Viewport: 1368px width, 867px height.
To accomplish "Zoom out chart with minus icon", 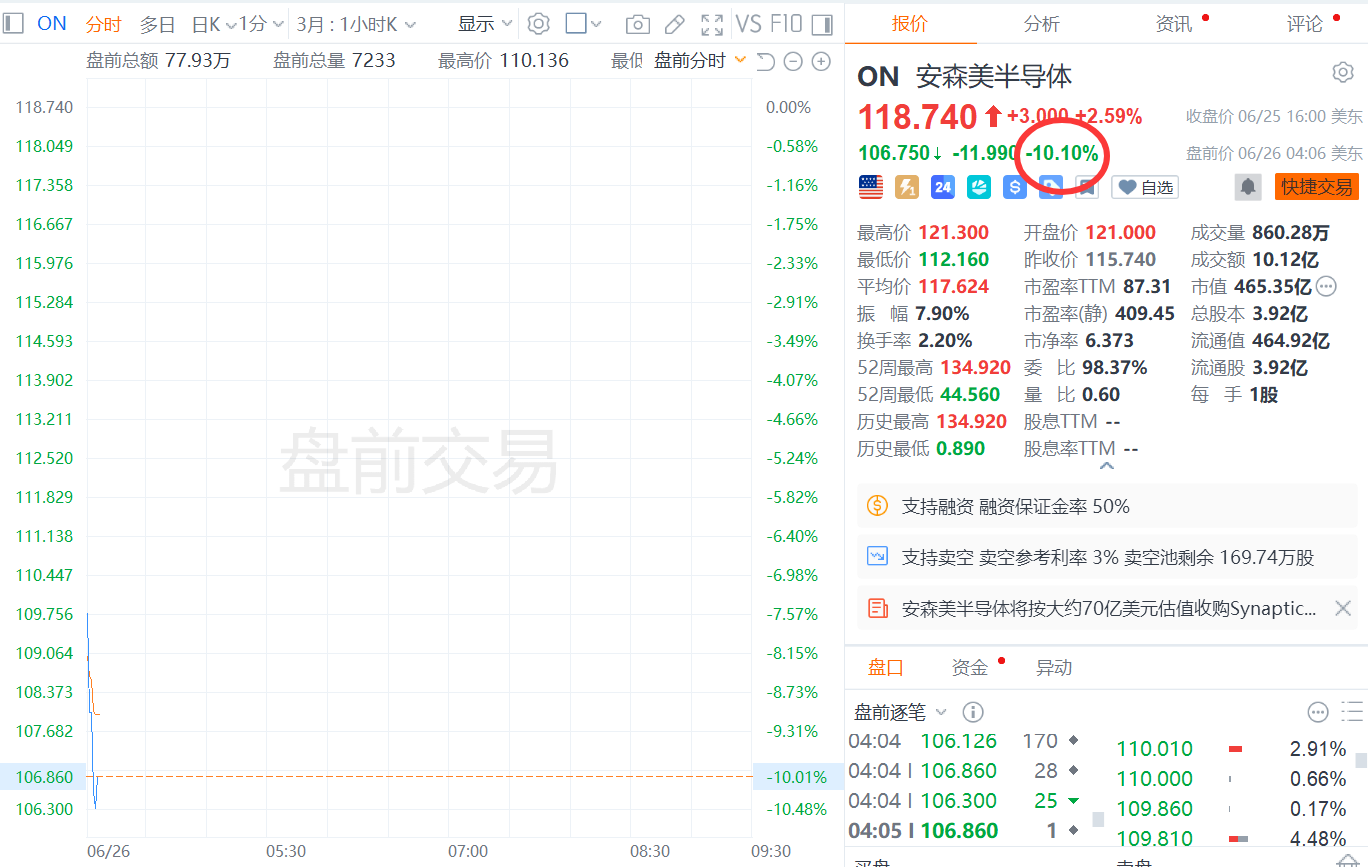I will pyautogui.click(x=793, y=62).
